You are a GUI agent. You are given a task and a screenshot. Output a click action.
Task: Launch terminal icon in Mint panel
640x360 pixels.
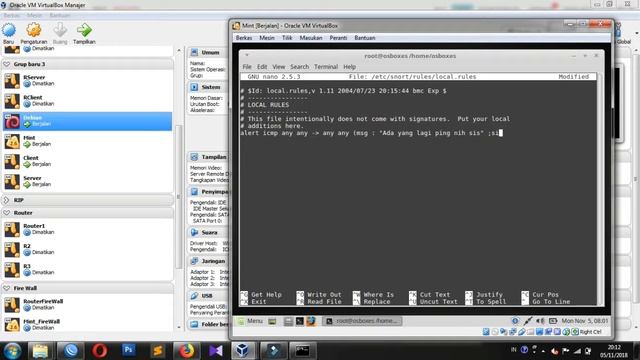click(x=300, y=321)
